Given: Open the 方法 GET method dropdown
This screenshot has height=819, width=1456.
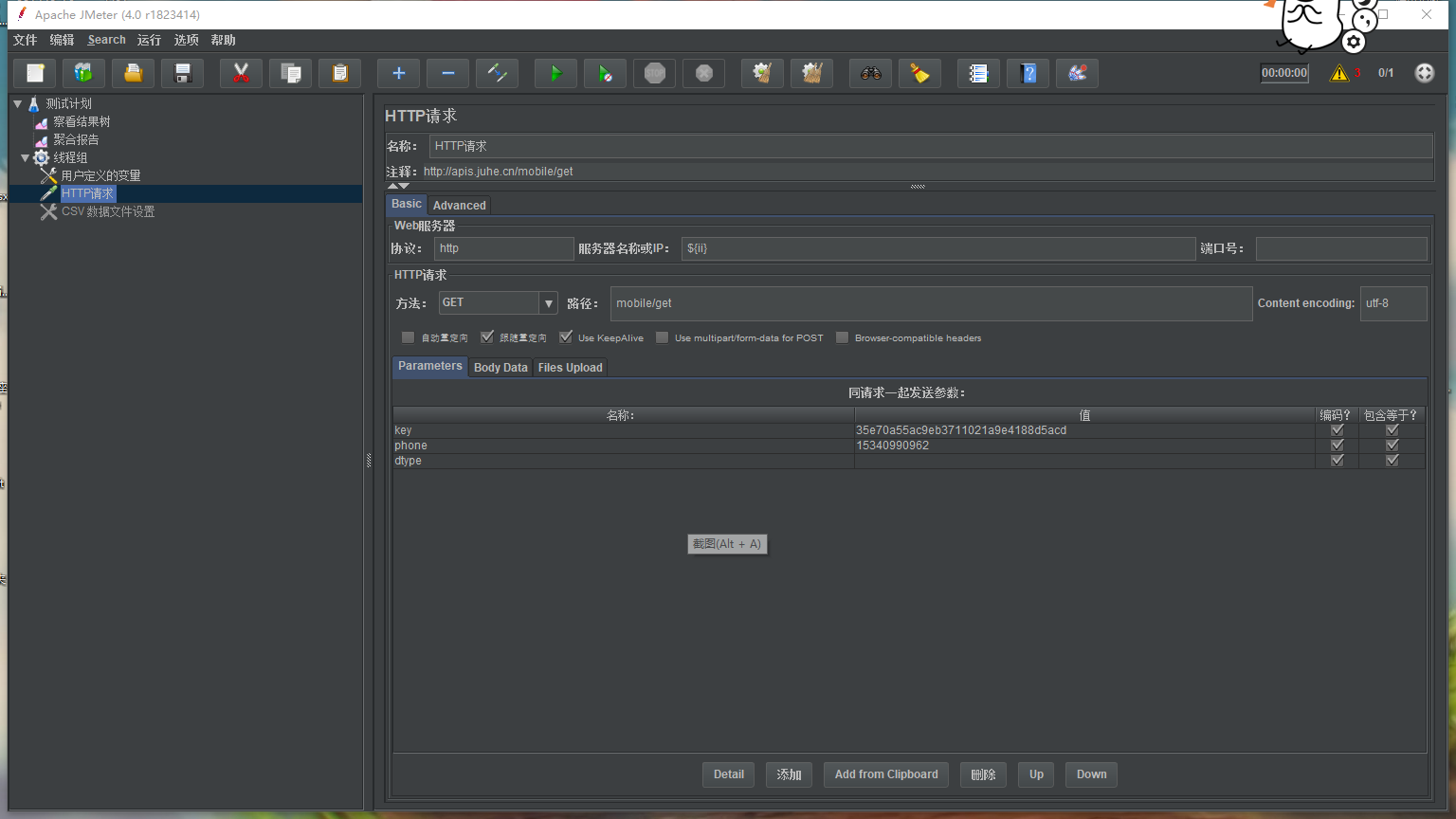Looking at the screenshot, I should click(548, 303).
